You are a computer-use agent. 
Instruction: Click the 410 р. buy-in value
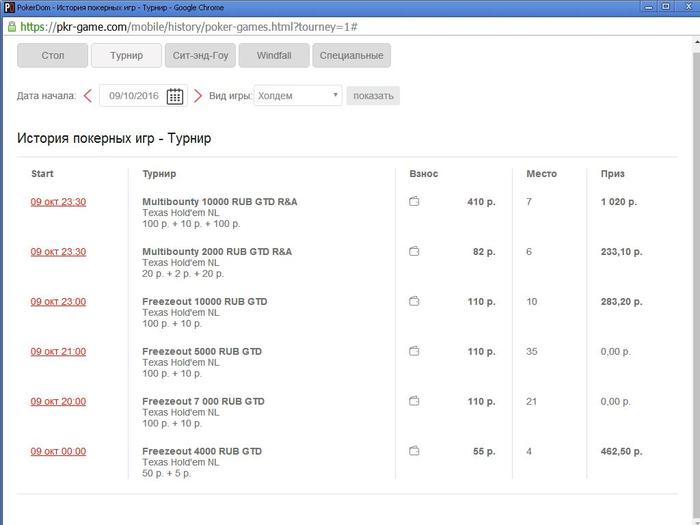[x=481, y=202]
